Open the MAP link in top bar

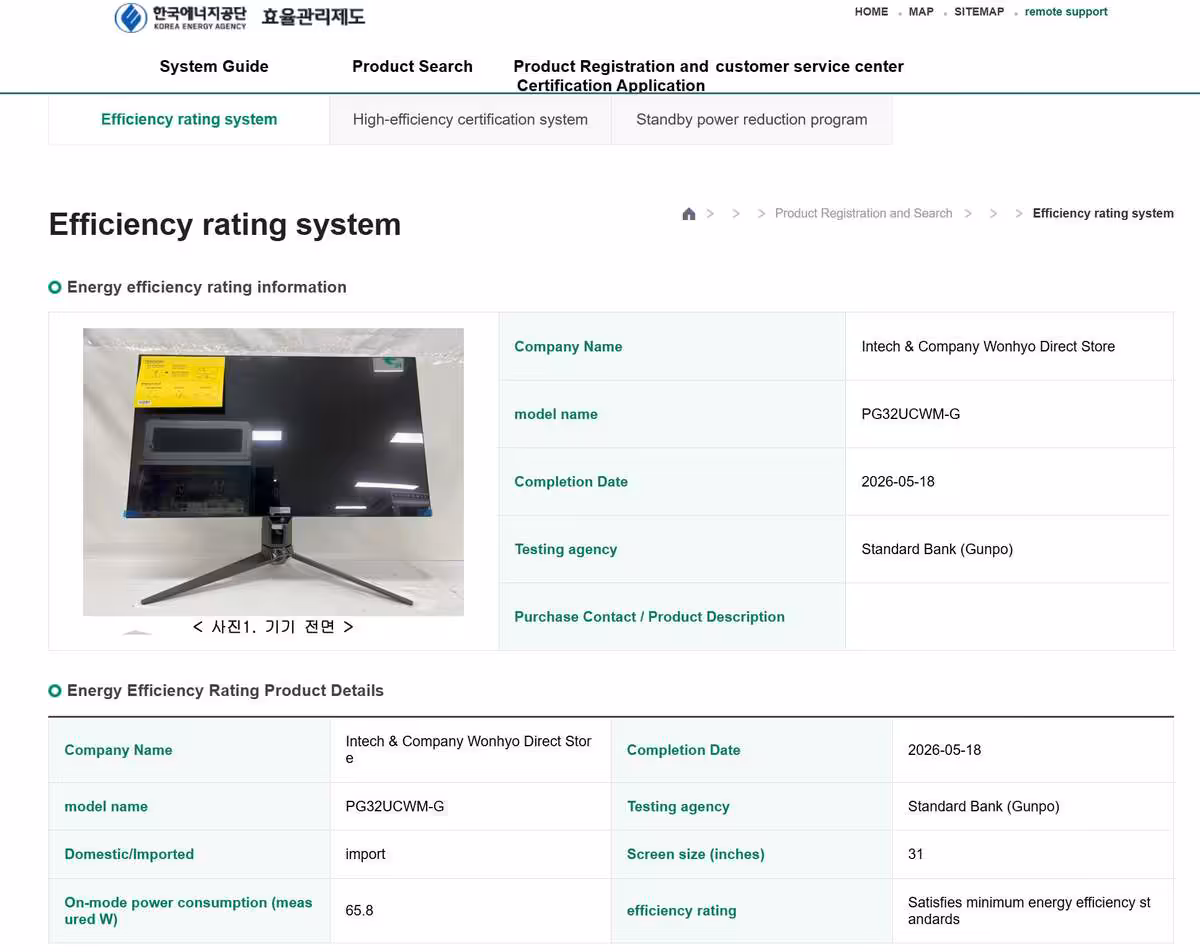point(921,12)
